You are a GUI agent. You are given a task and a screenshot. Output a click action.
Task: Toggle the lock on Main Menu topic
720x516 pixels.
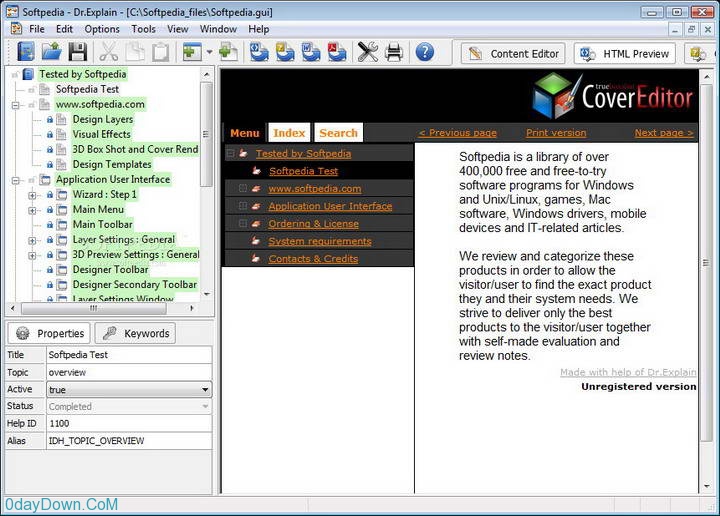pyautogui.click(x=50, y=210)
